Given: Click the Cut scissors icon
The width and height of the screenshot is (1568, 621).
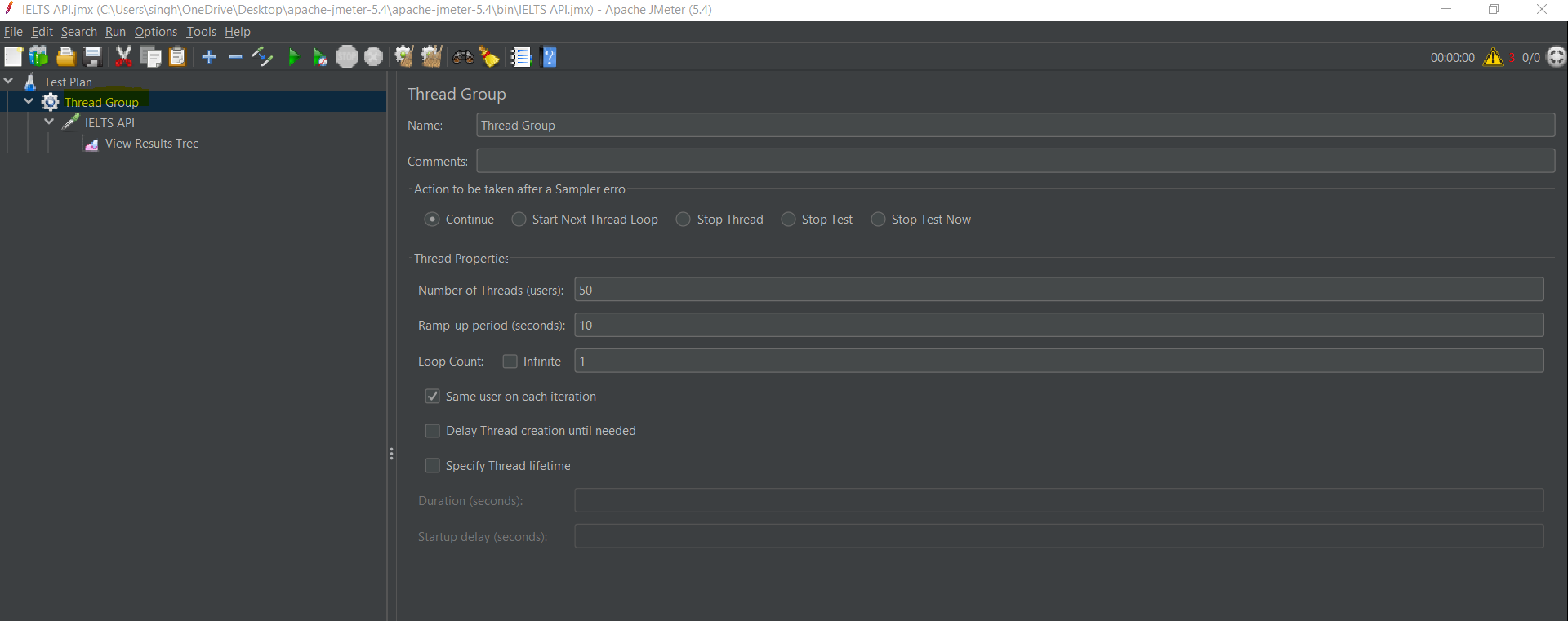Looking at the screenshot, I should pos(123,57).
